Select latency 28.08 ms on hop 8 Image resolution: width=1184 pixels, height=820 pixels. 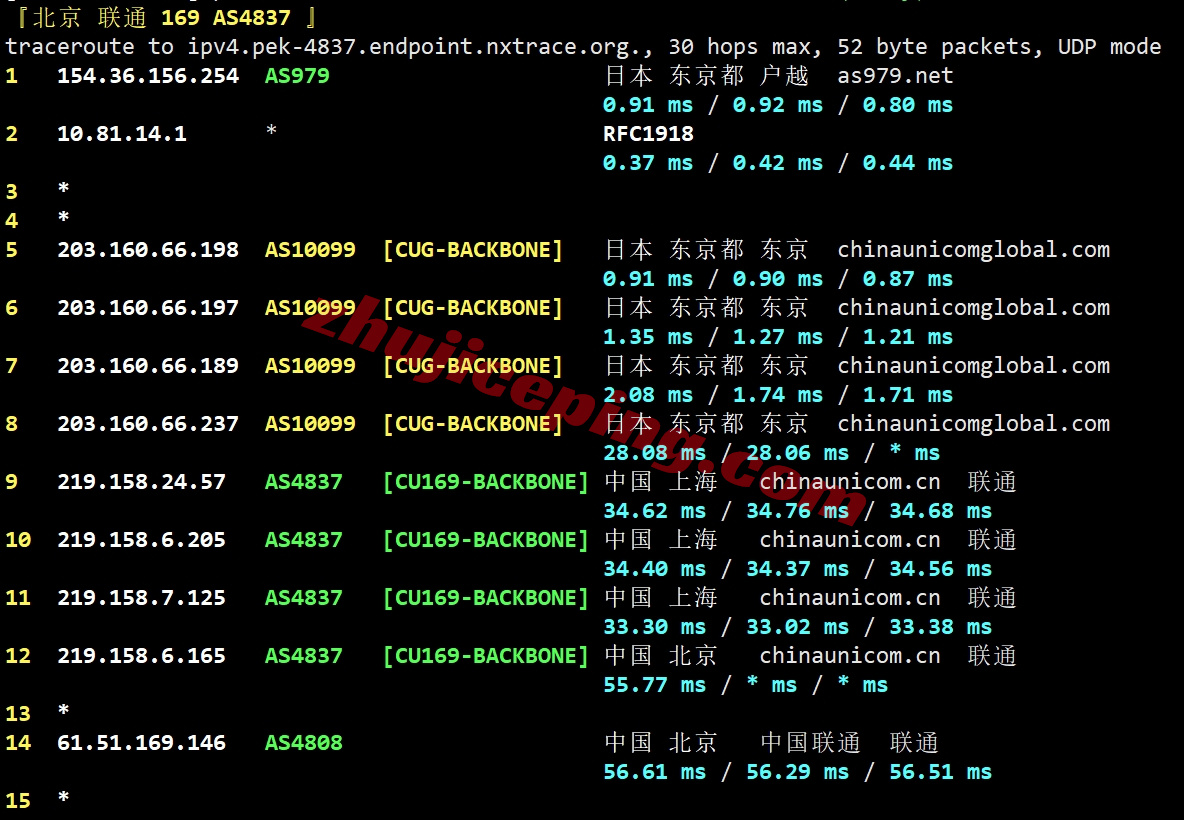655,453
